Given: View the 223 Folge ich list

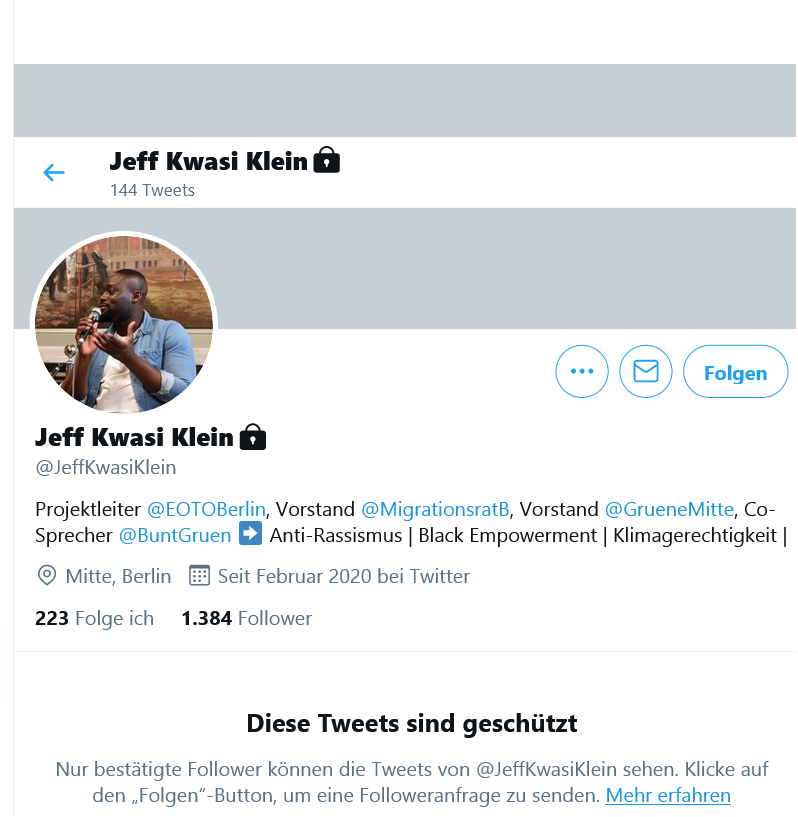Looking at the screenshot, I should (94, 618).
